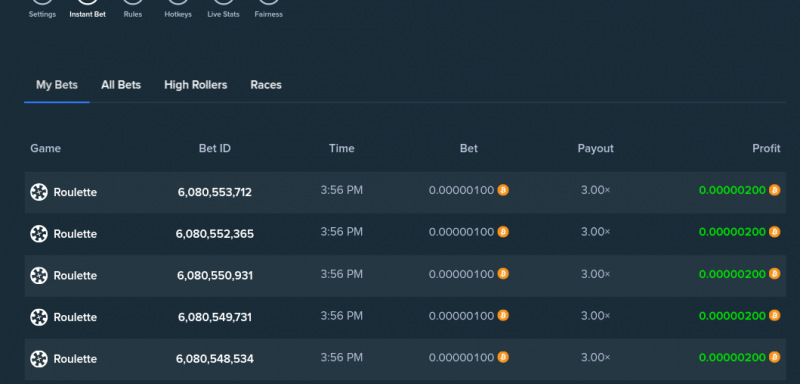
Task: Open the Roulette link in row 6,080,553,712
Action: [75, 192]
